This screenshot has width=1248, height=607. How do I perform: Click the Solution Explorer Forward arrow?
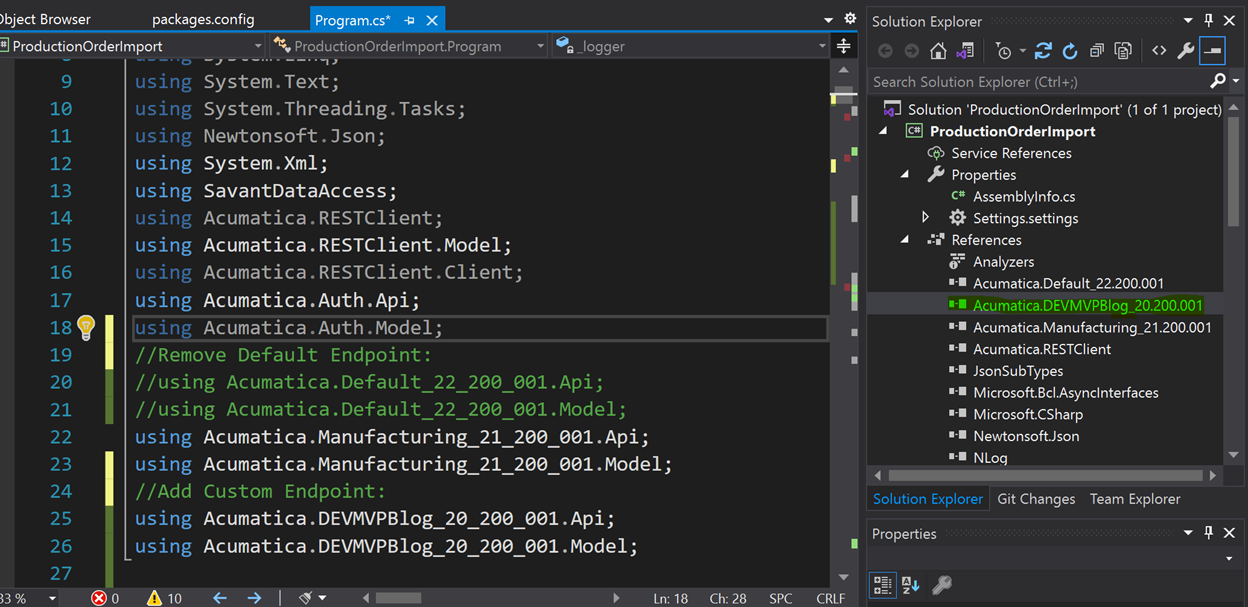[x=911, y=51]
